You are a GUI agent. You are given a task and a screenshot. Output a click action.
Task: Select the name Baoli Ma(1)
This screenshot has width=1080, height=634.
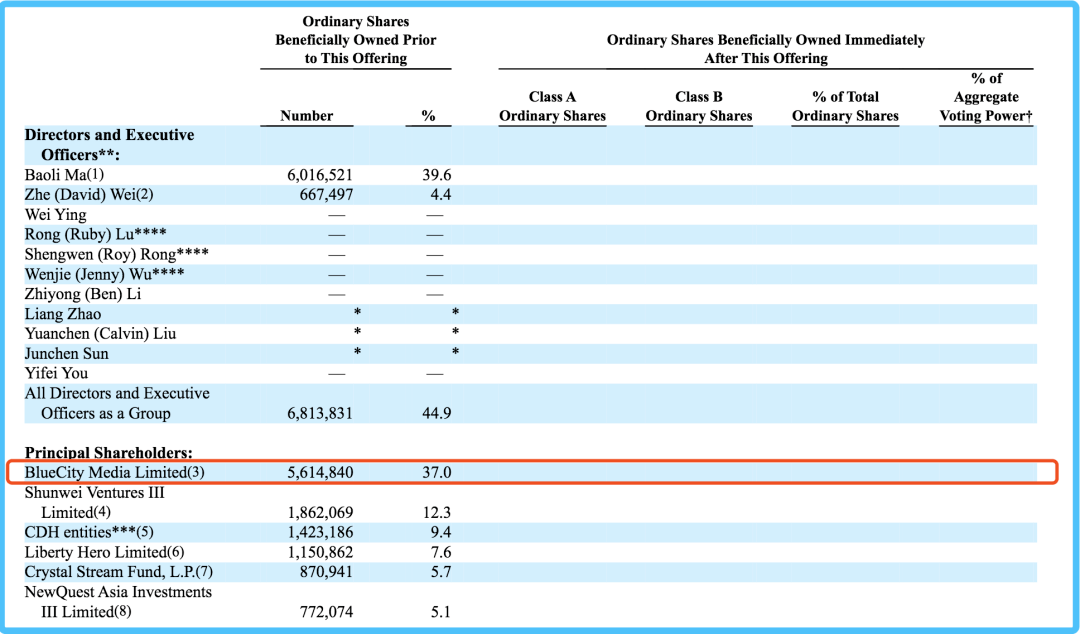click(x=64, y=175)
